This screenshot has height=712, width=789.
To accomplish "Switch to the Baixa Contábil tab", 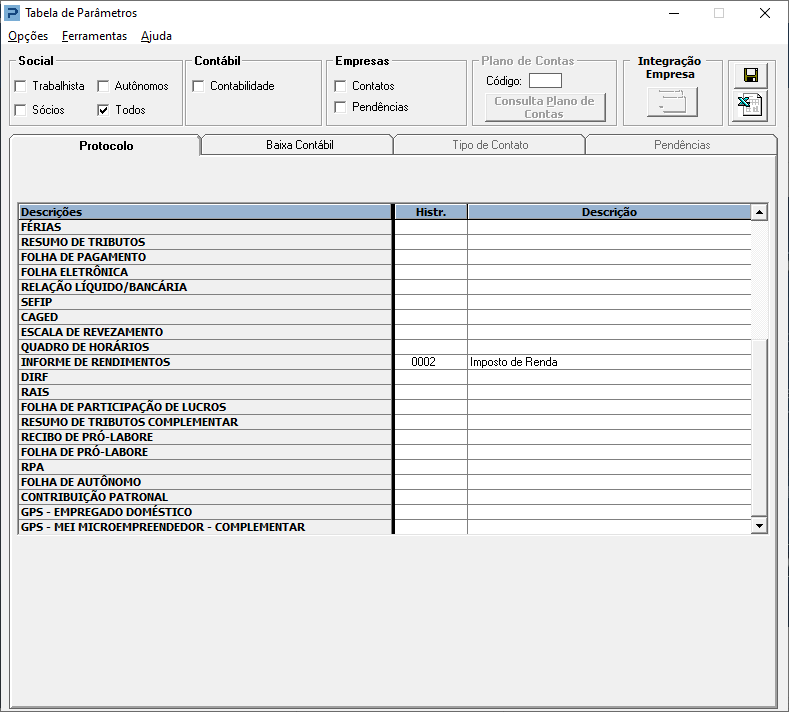I will pos(298,145).
